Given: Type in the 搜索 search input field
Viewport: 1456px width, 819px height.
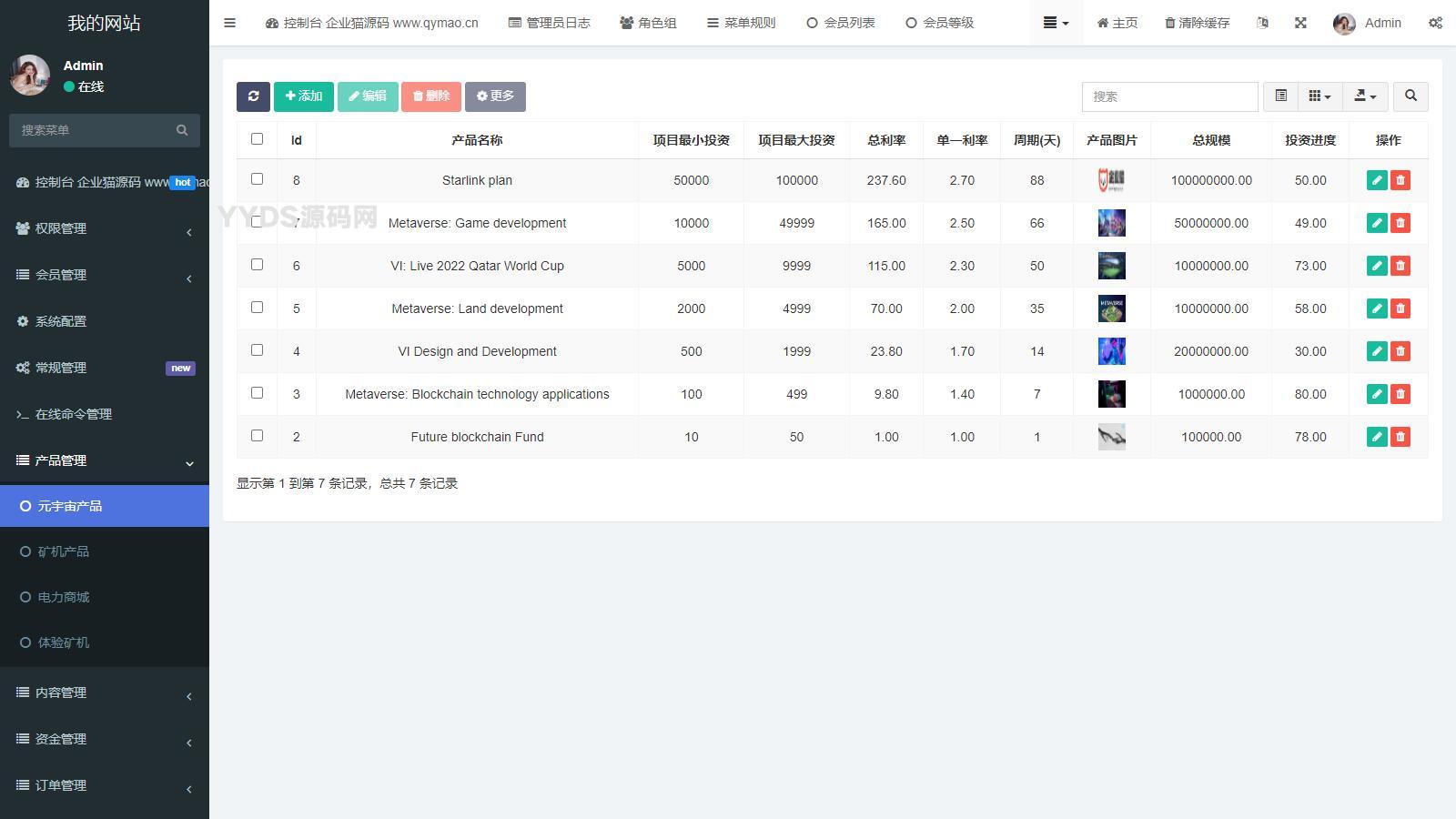Looking at the screenshot, I should click(x=1169, y=96).
